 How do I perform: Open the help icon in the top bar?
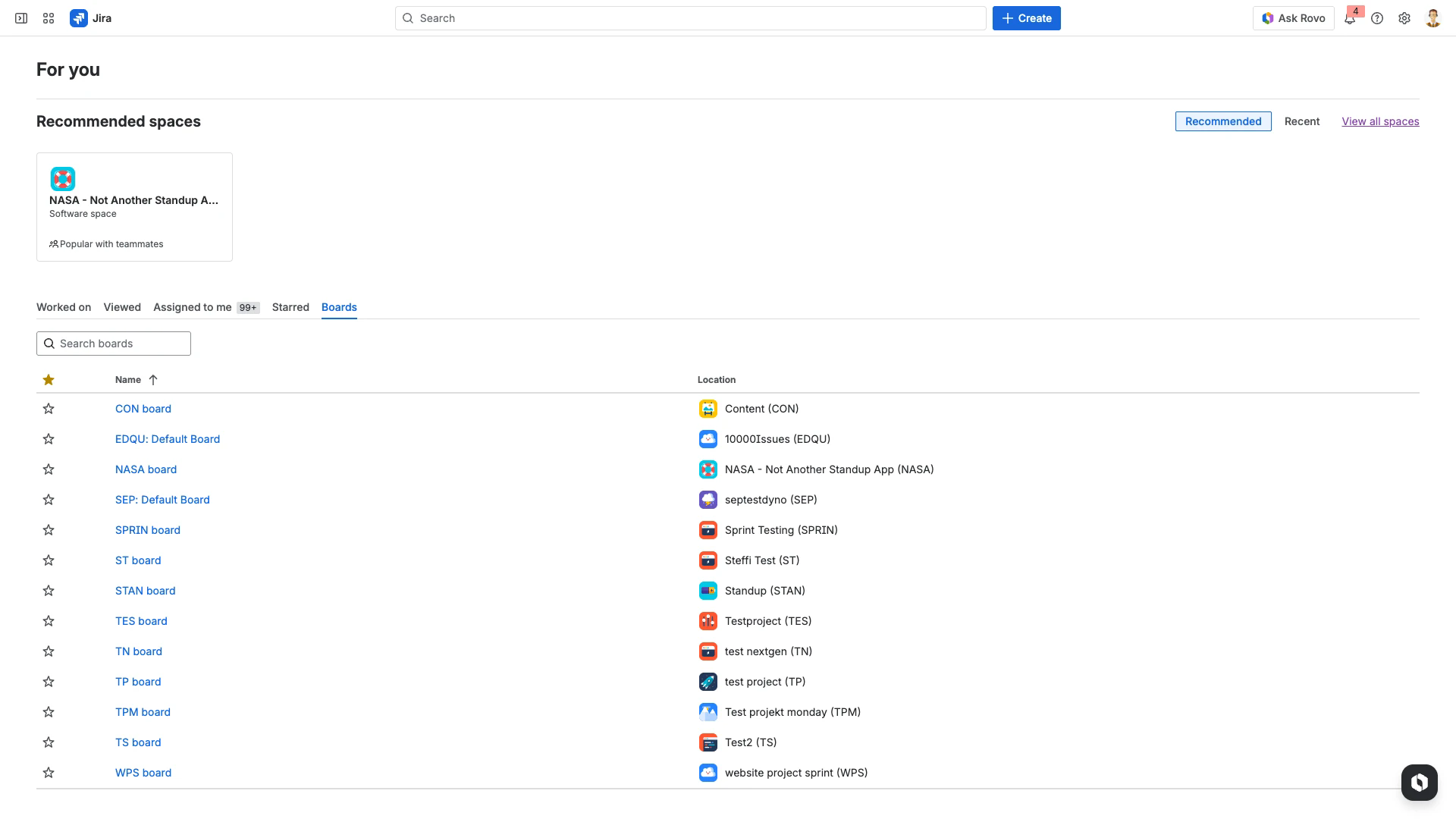click(x=1378, y=17)
